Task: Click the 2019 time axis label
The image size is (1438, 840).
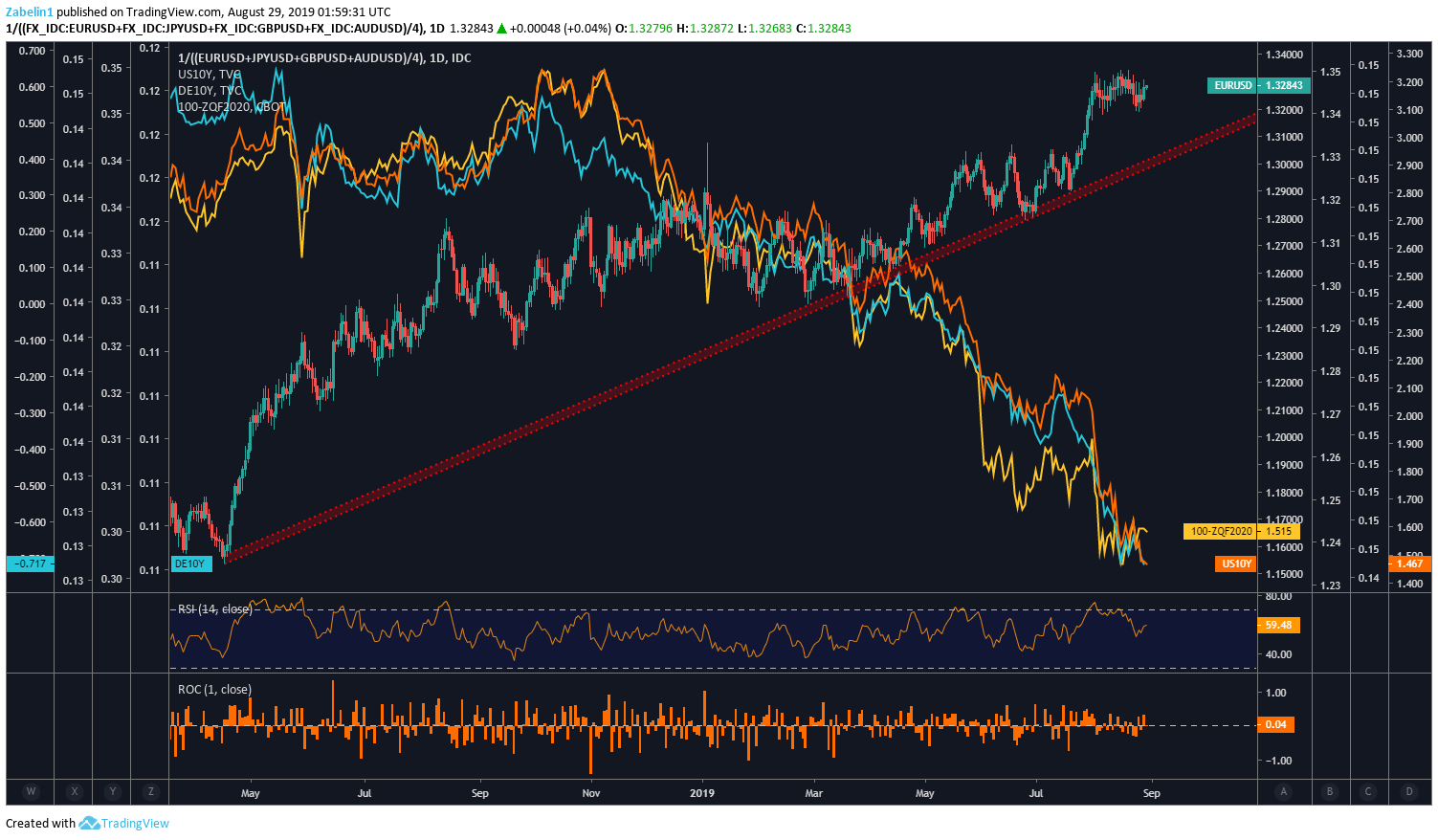Action: point(702,792)
